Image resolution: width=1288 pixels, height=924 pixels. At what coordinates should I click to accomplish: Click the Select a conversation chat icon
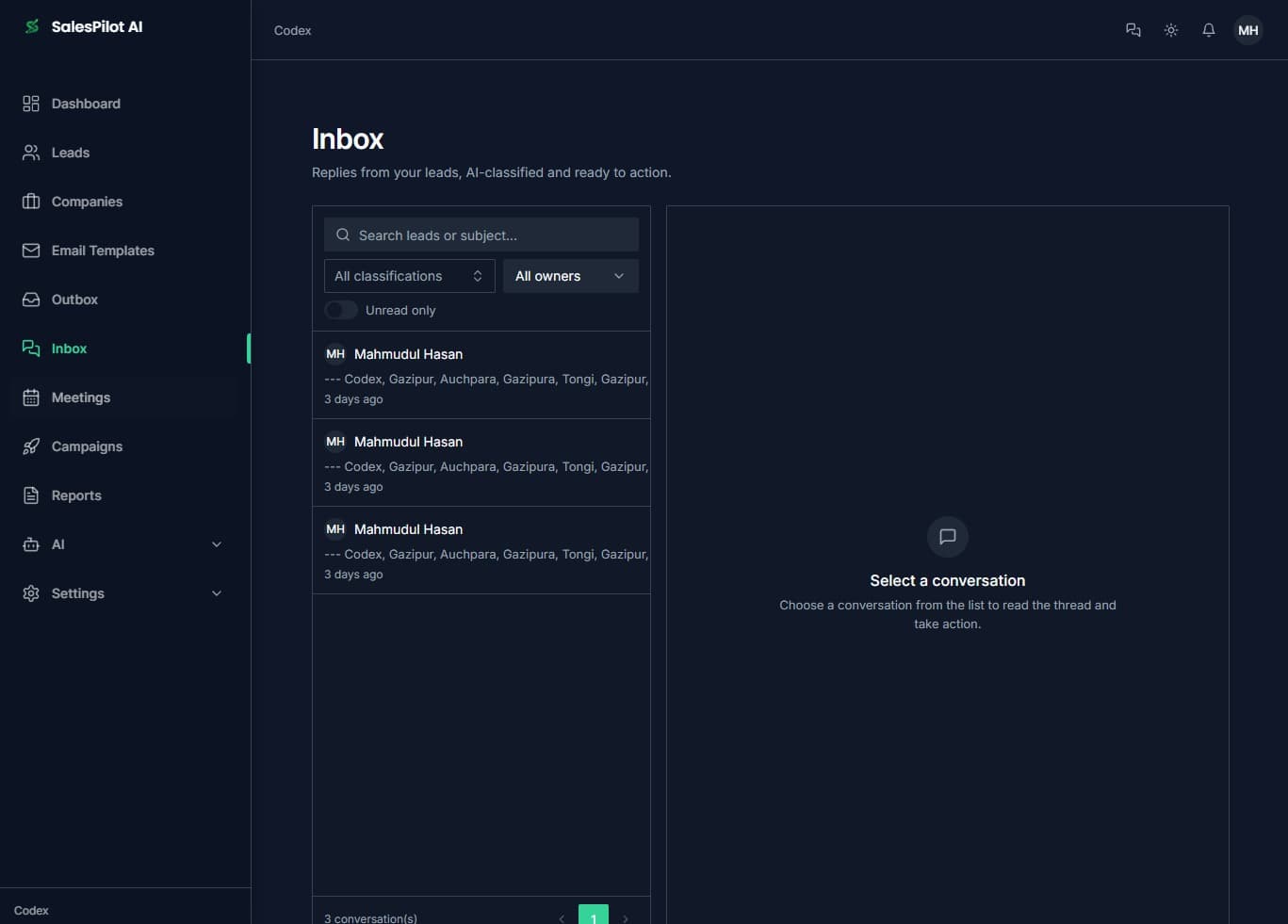(x=948, y=537)
